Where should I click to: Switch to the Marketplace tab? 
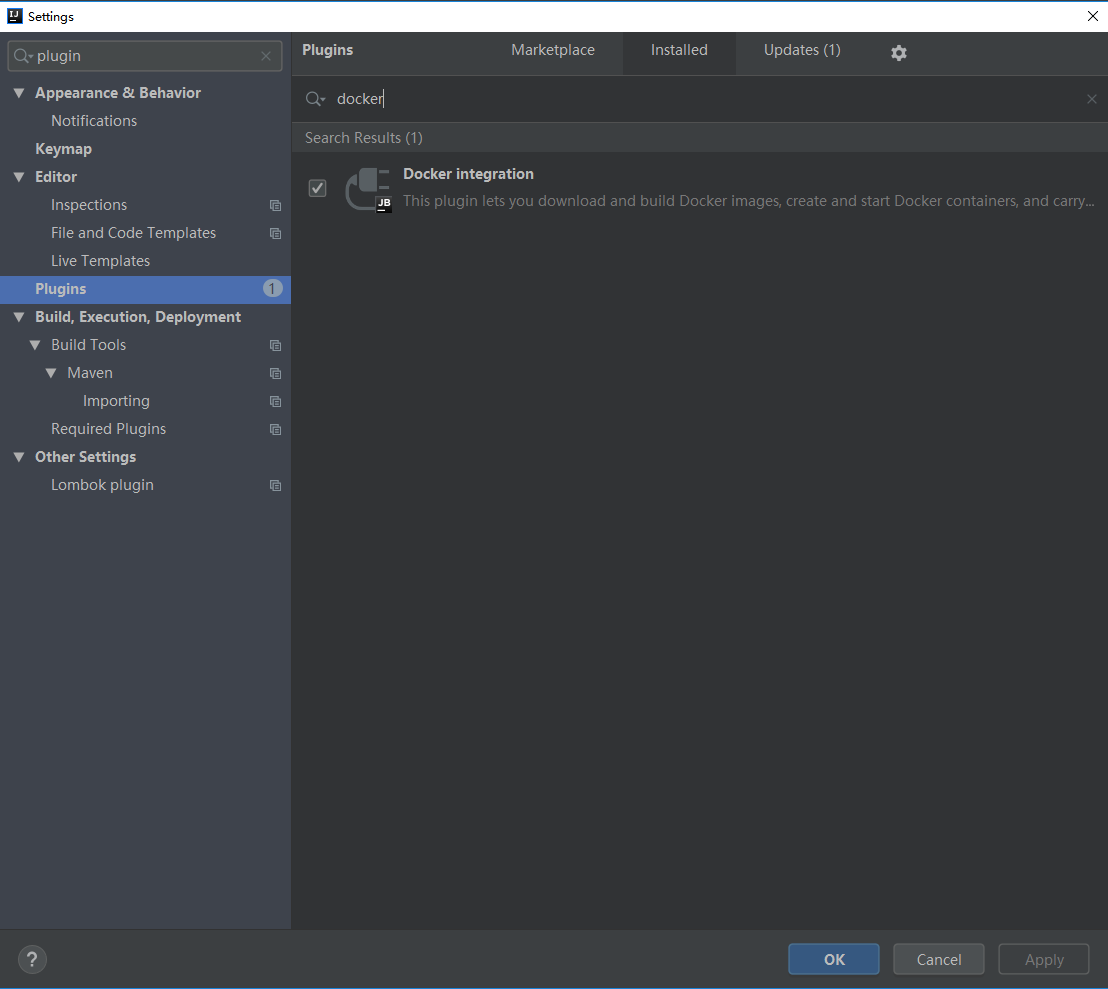pyautogui.click(x=553, y=50)
